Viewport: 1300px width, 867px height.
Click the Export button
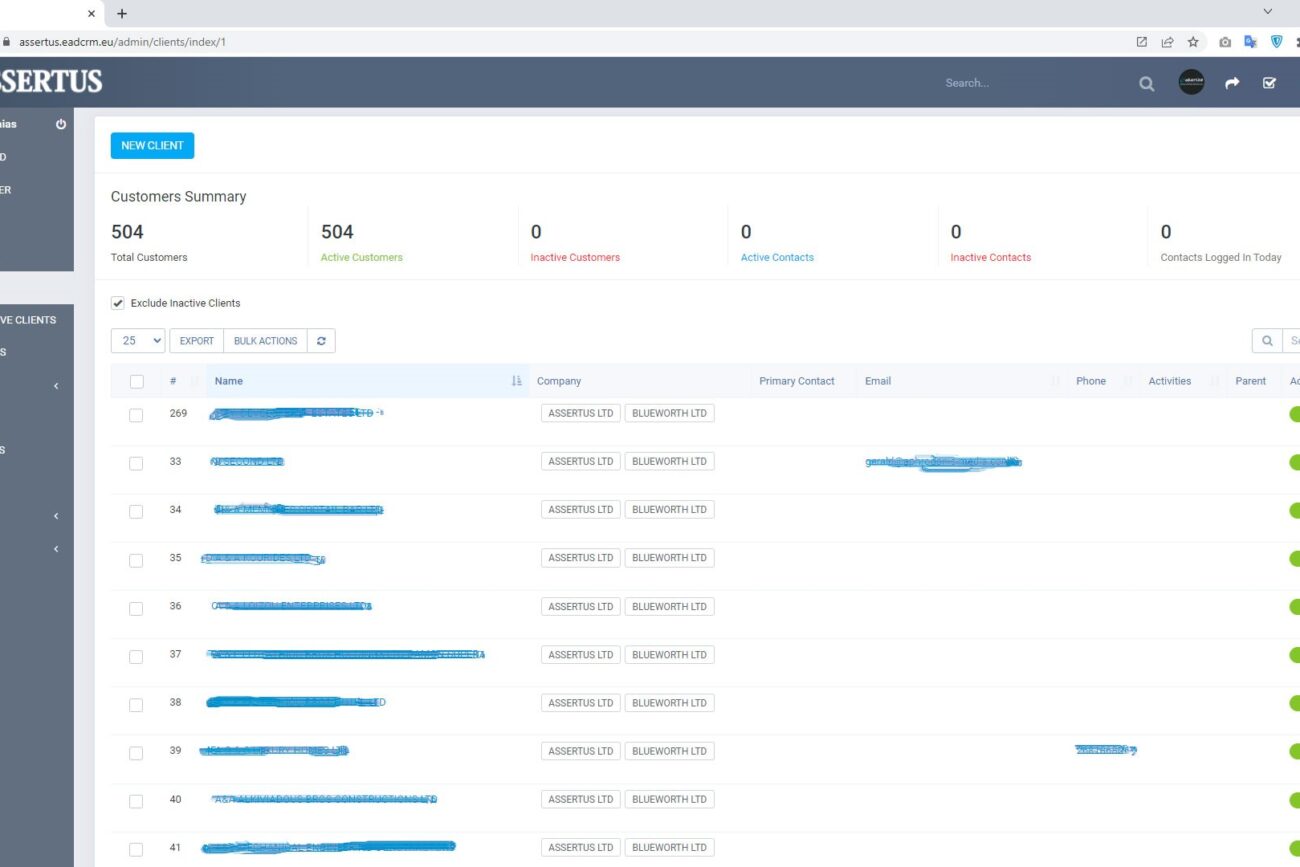coord(196,341)
